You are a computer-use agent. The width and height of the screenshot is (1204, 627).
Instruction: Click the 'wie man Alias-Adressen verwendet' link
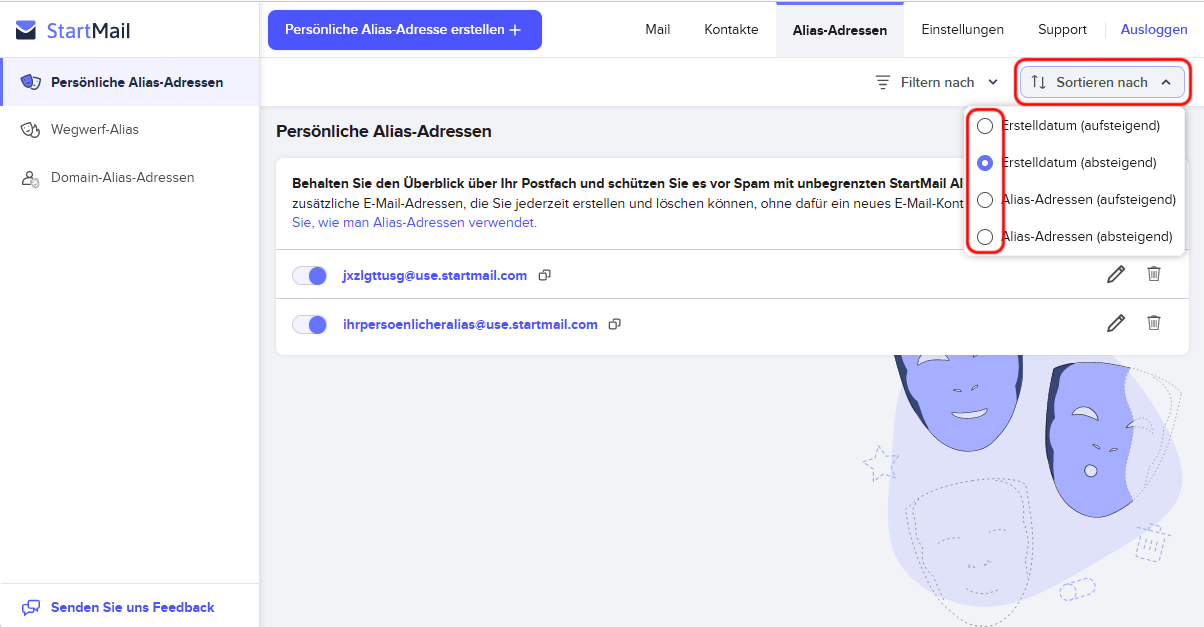point(414,222)
